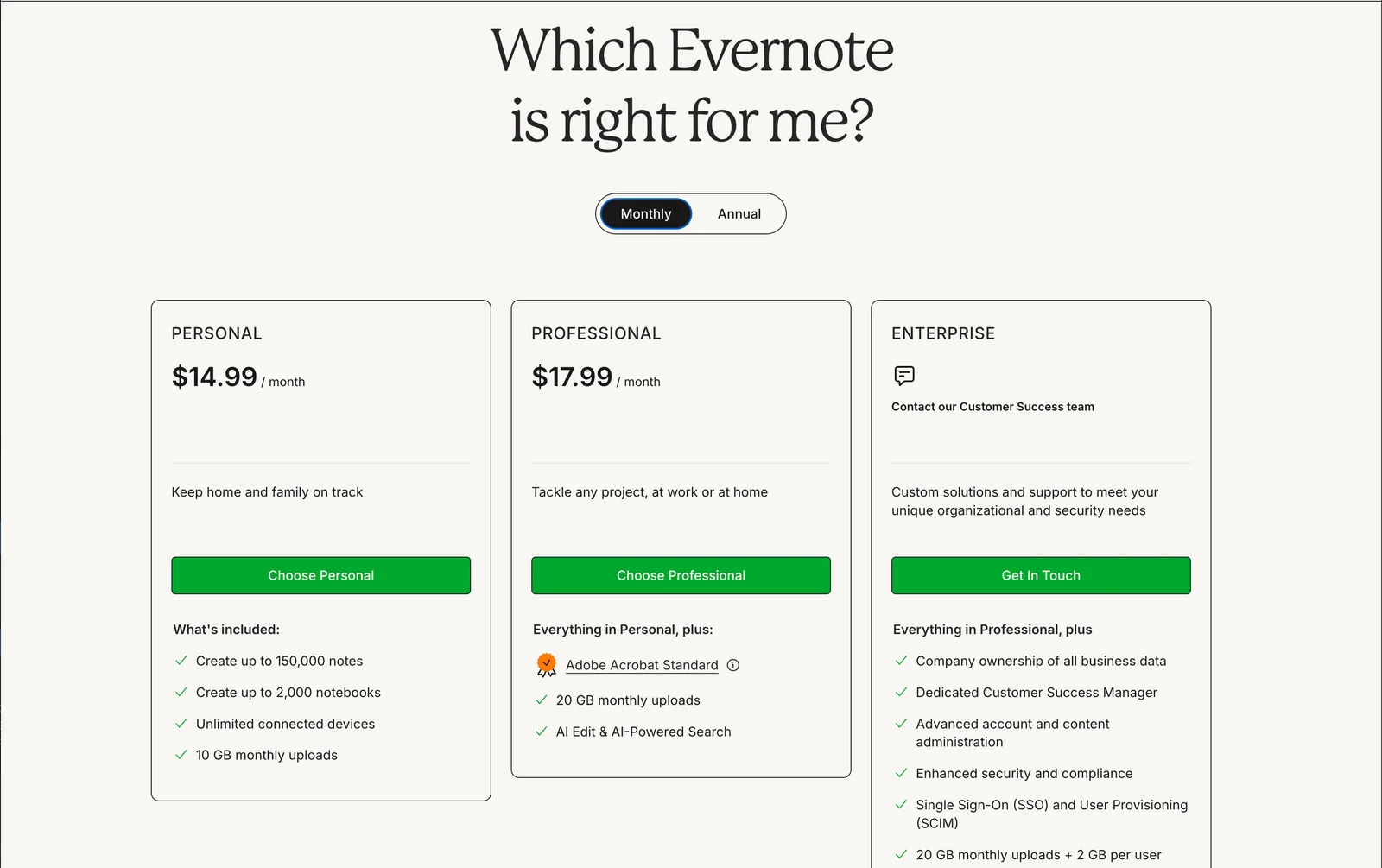Click the $14.99 price label
1382x868 pixels.
(213, 377)
